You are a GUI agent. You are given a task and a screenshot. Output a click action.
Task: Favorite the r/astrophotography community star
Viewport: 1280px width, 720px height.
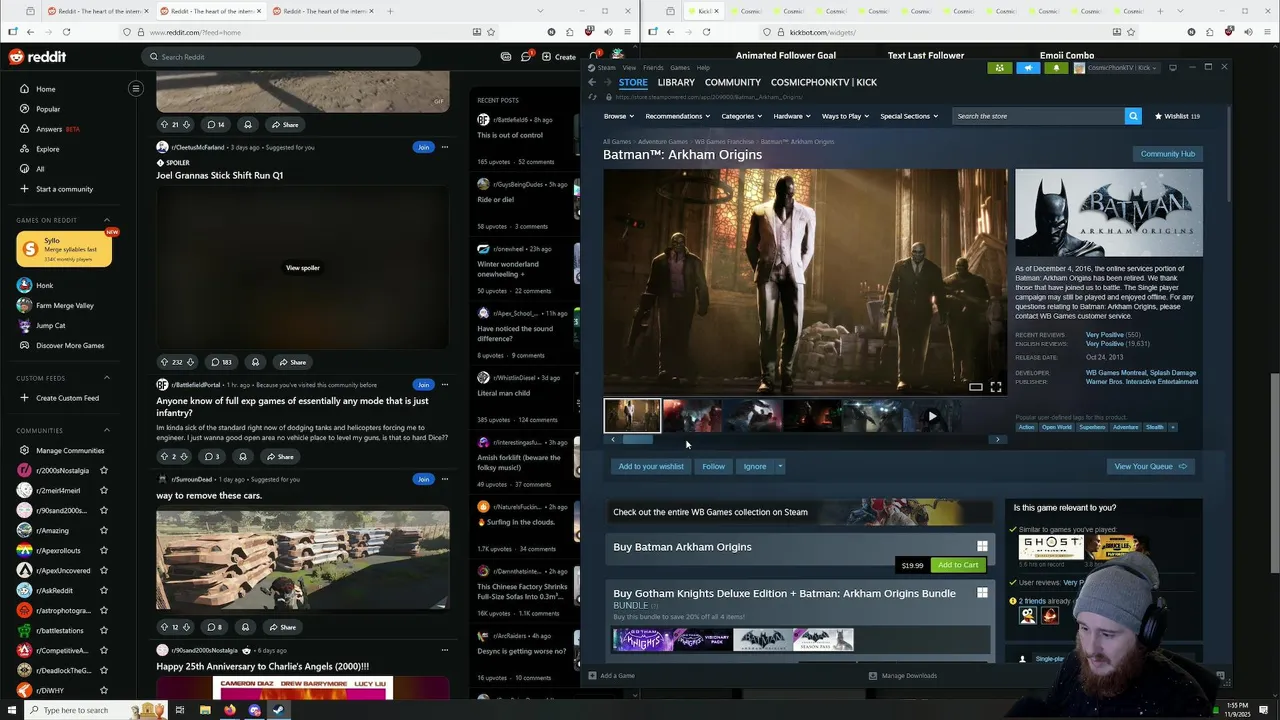(x=104, y=610)
